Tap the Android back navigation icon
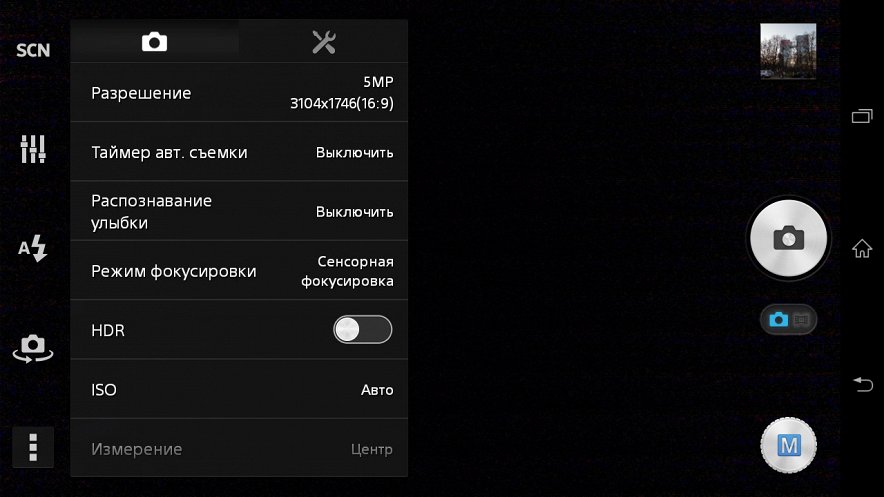Image resolution: width=884 pixels, height=497 pixels. pos(863,384)
